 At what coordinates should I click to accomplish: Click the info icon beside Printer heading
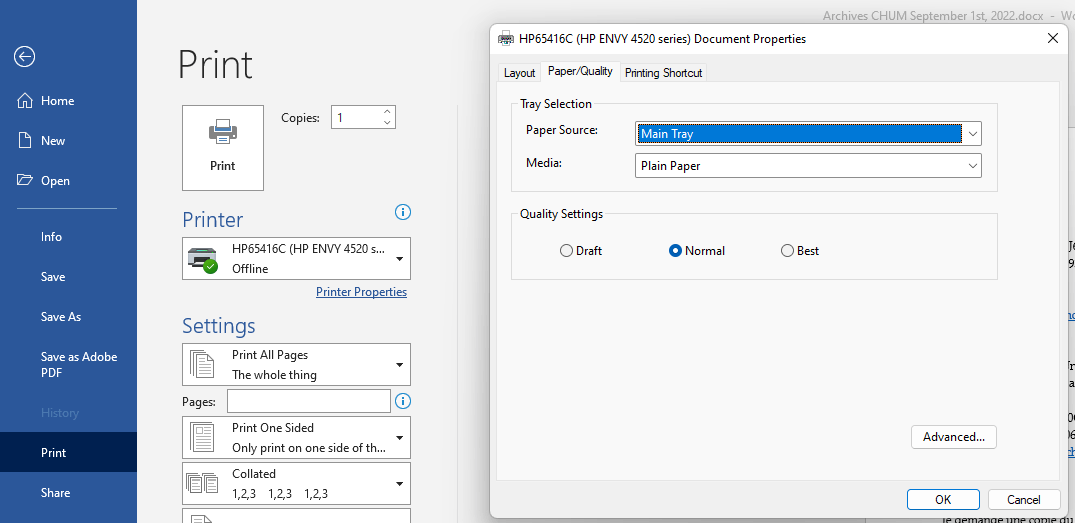point(403,212)
